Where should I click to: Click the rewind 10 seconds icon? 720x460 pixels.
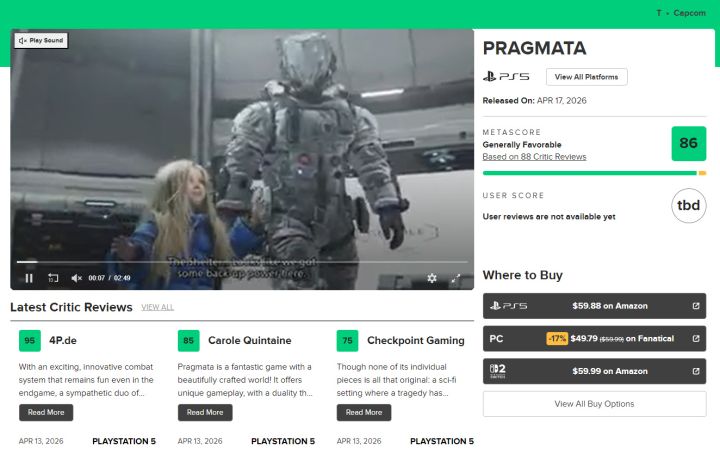(x=53, y=278)
